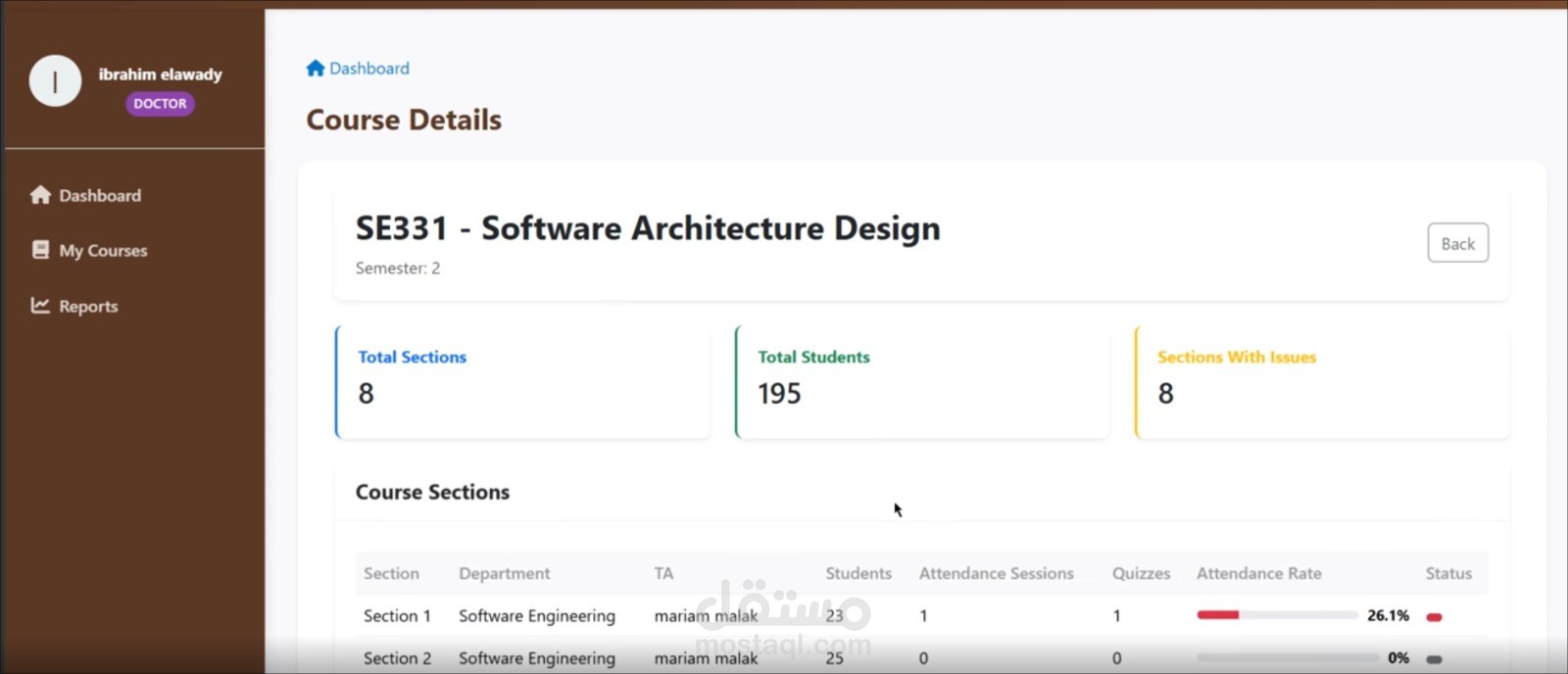This screenshot has height=674, width=1568.
Task: Select the Total Students card
Action: (922, 382)
